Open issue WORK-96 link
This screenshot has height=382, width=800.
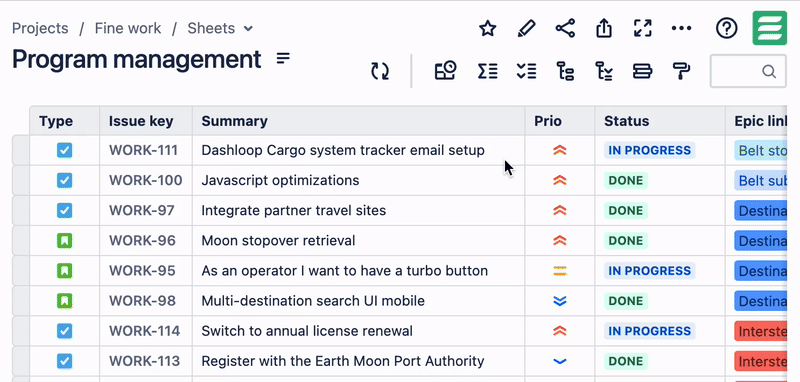(x=142, y=240)
